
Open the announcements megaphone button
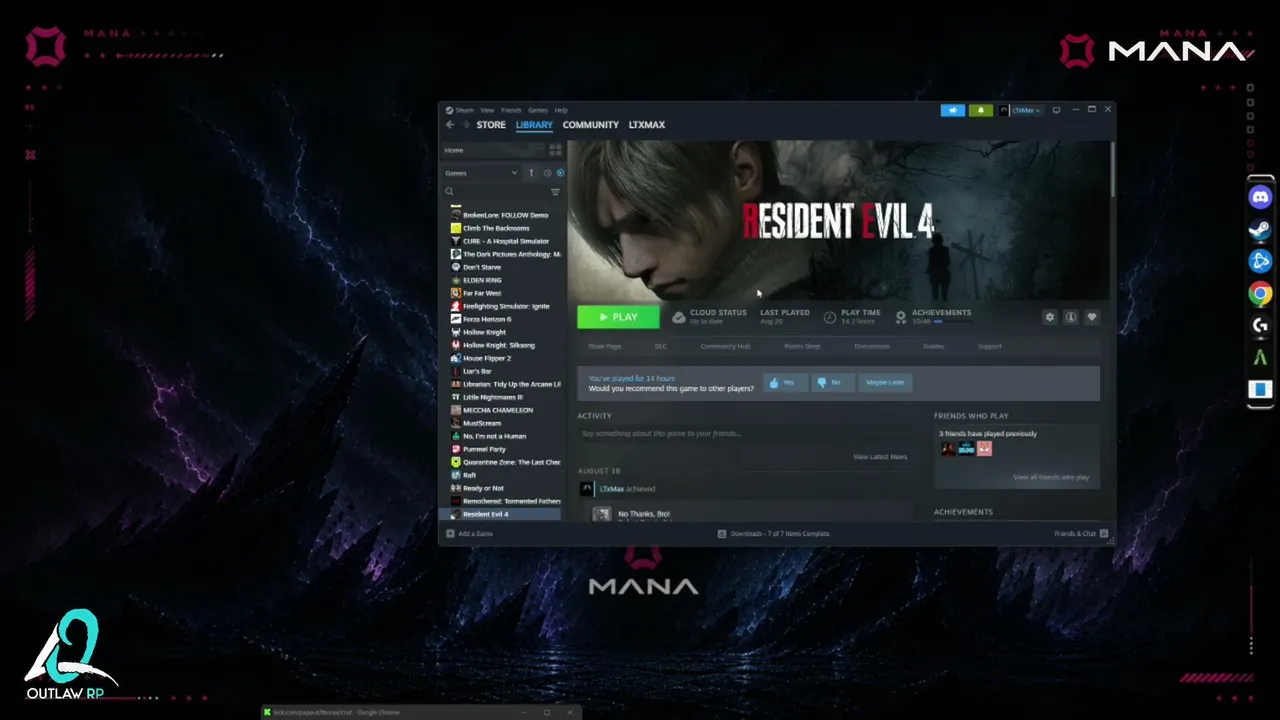click(953, 110)
